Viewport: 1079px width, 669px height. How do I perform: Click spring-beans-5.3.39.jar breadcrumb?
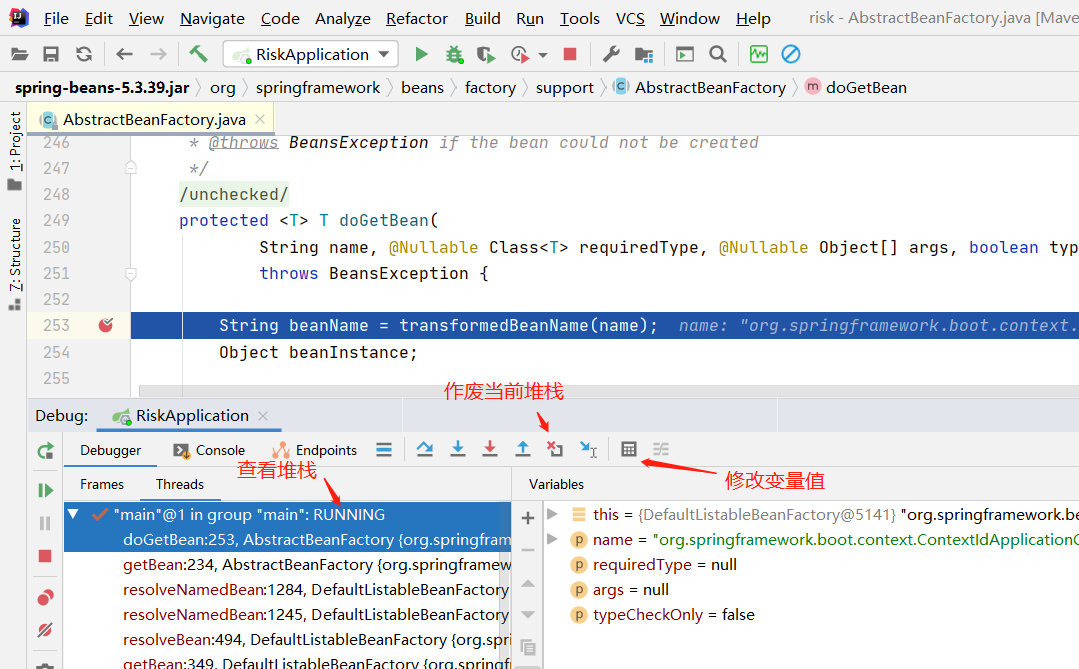102,87
